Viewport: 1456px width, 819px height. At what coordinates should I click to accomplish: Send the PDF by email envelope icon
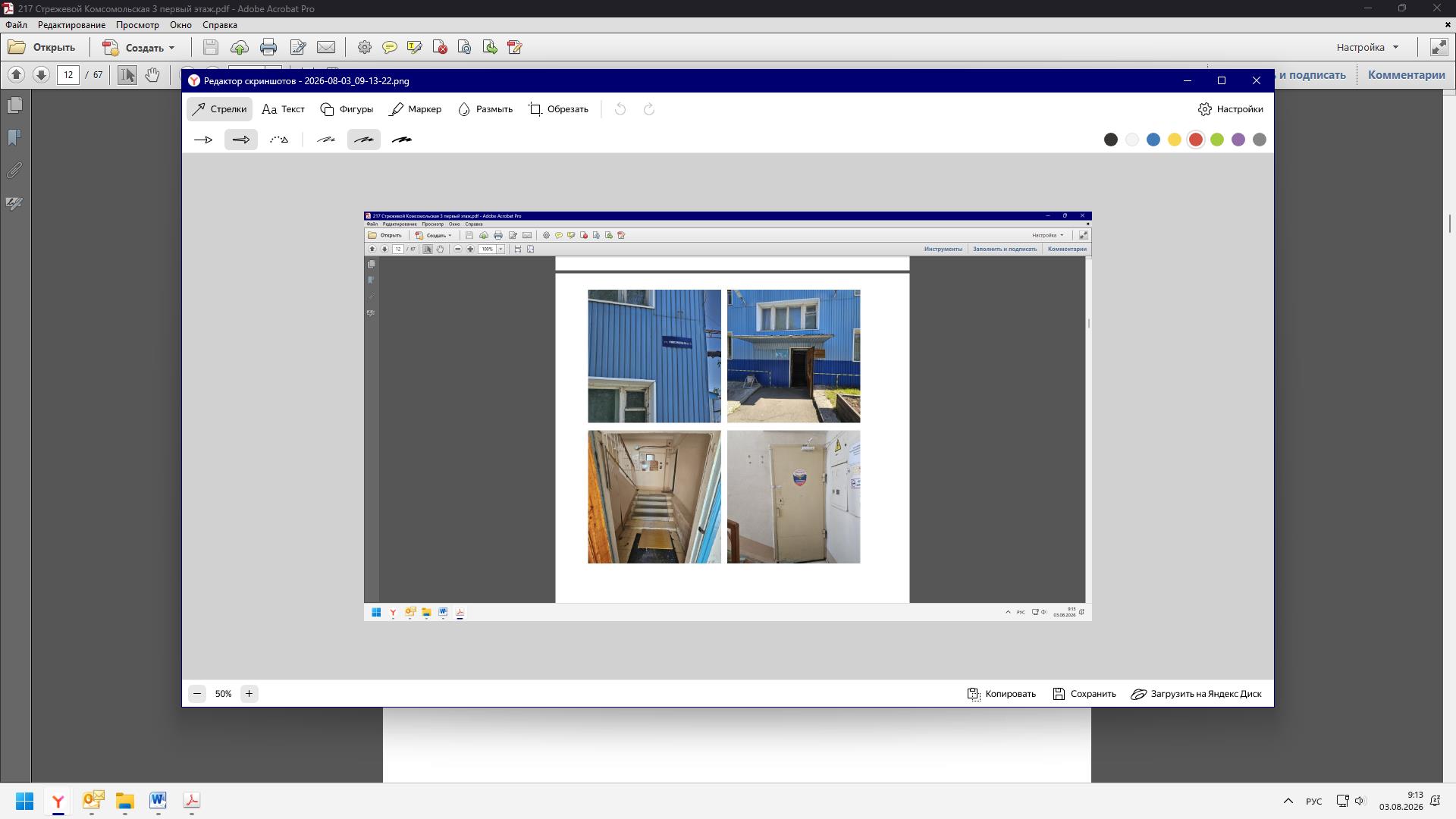click(326, 47)
